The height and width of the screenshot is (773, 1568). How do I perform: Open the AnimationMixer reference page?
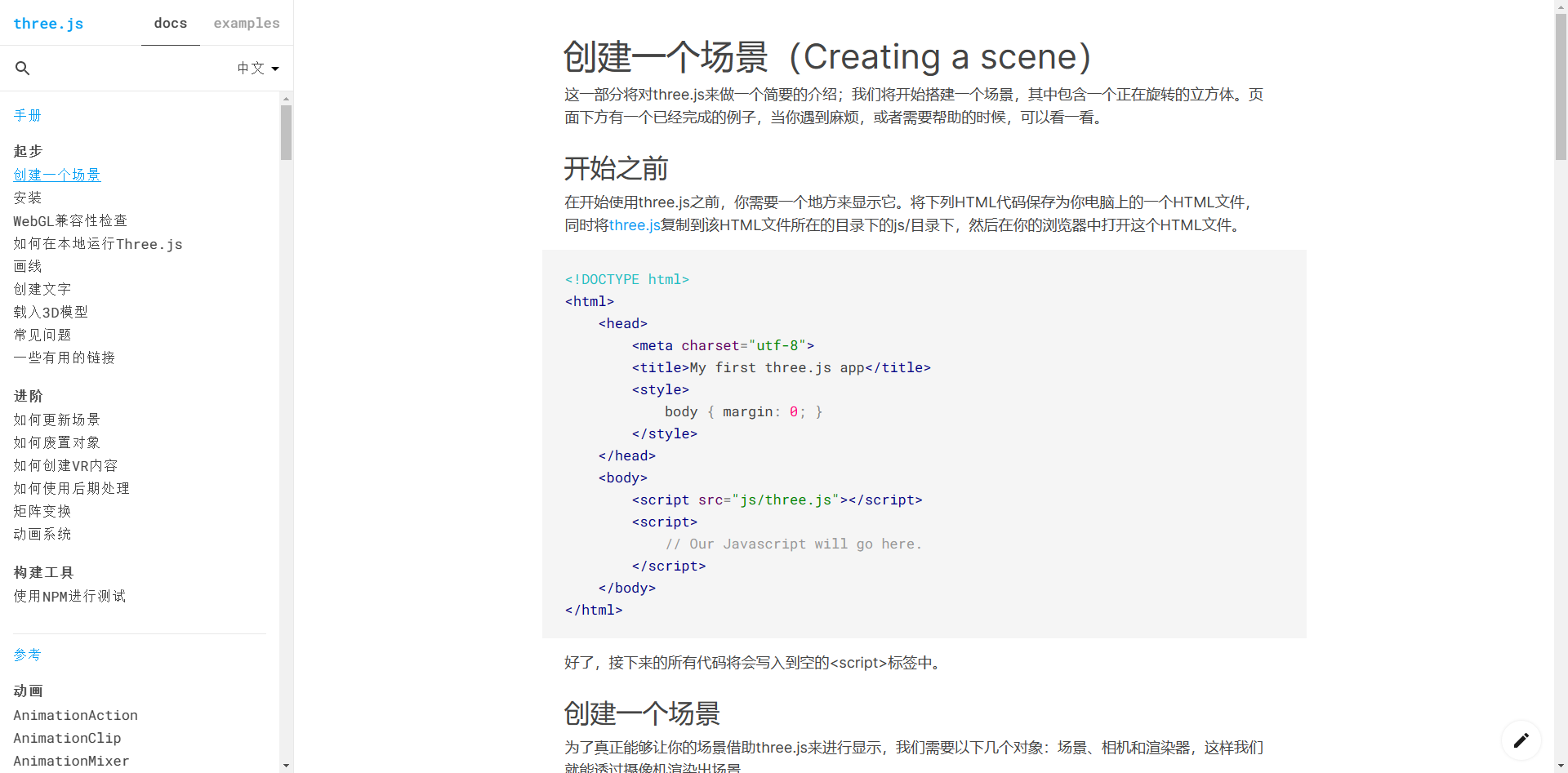[x=71, y=761]
